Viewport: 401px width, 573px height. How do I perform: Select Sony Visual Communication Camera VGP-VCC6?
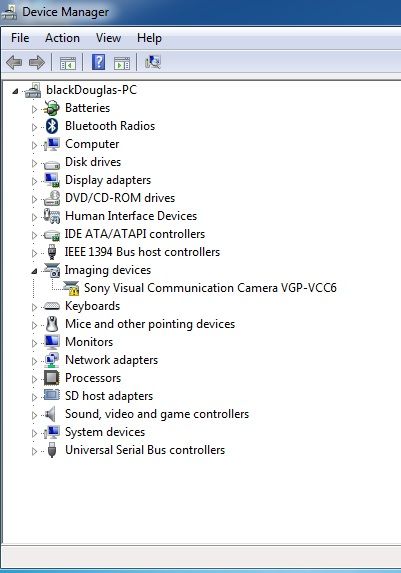coord(210,288)
